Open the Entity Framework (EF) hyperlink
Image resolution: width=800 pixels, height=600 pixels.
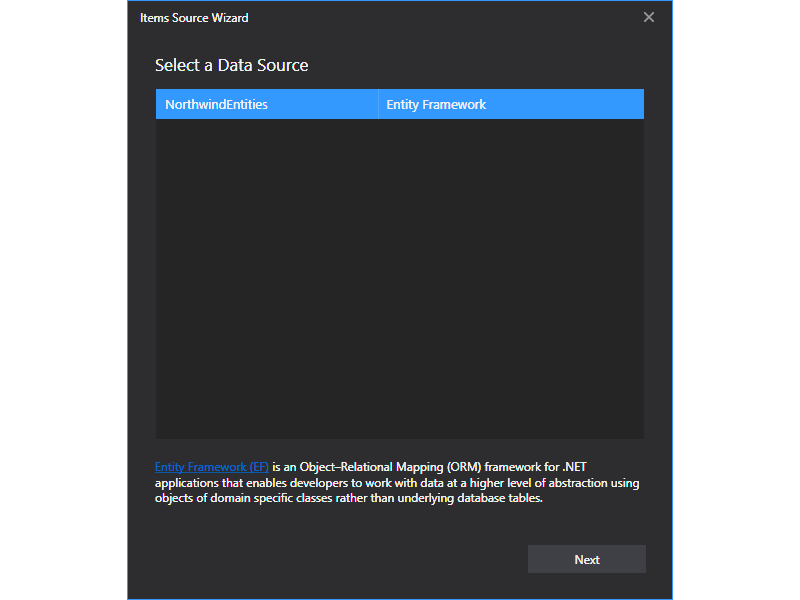click(211, 467)
